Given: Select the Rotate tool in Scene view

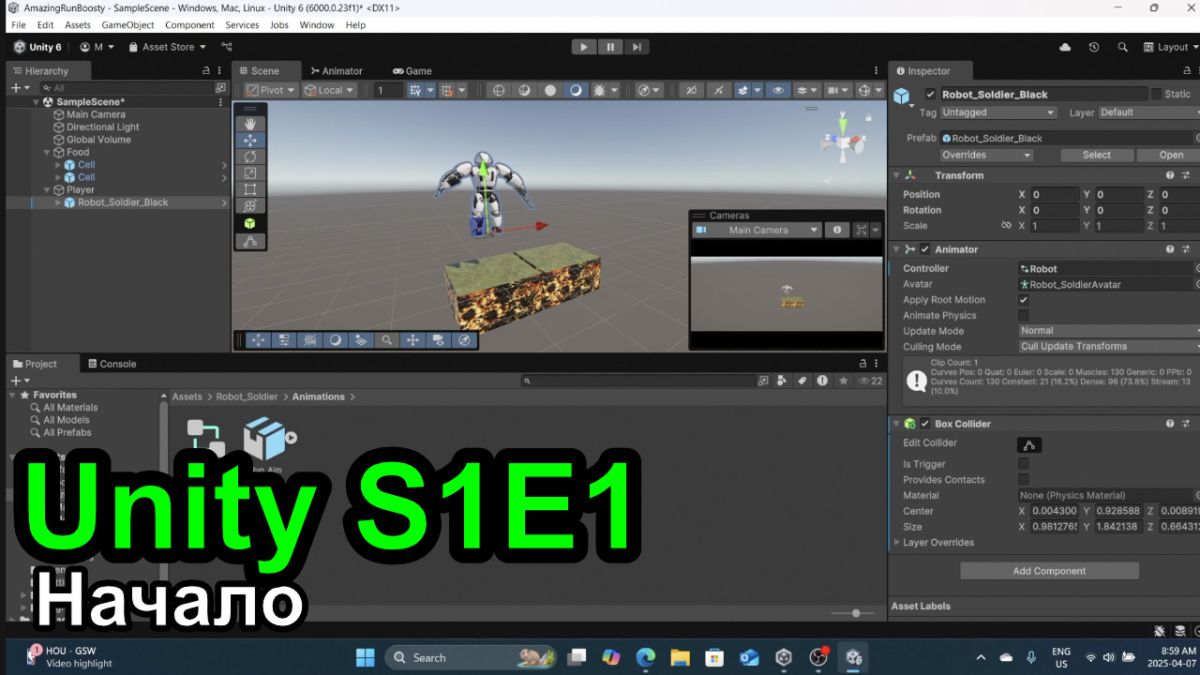Looking at the screenshot, I should click(x=249, y=156).
